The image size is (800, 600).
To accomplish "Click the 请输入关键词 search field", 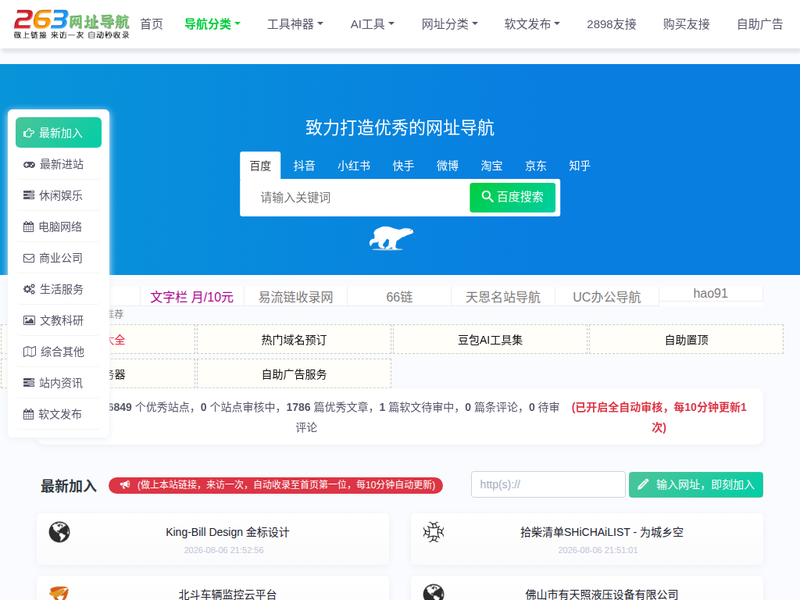I will pyautogui.click(x=357, y=197).
